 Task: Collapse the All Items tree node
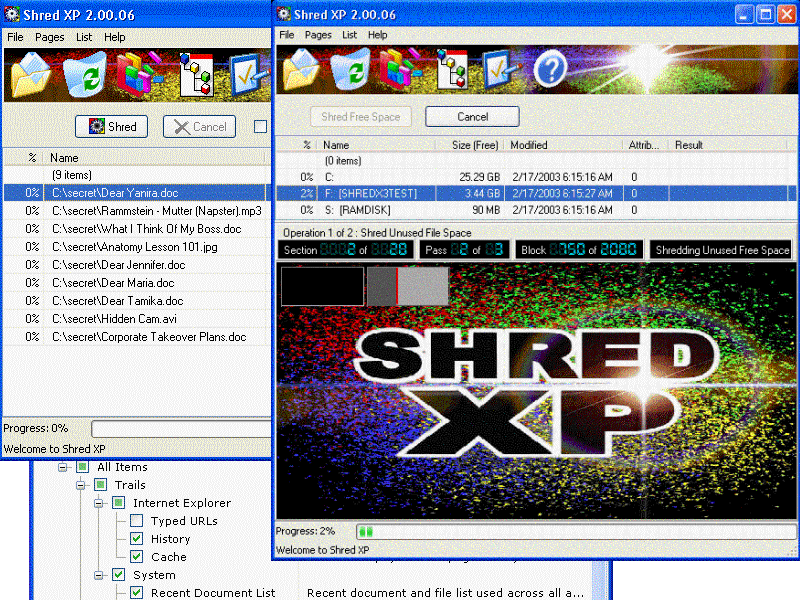click(x=63, y=467)
